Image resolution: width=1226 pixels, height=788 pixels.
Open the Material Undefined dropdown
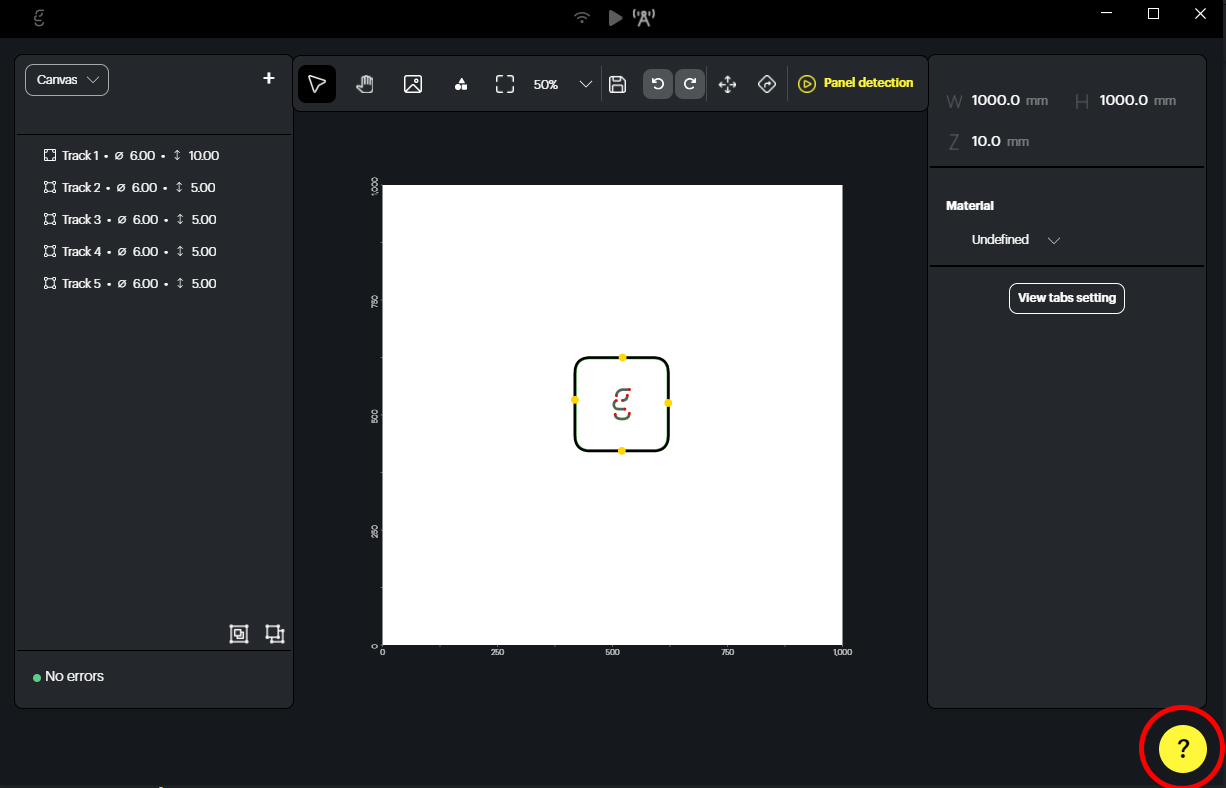coord(1015,240)
